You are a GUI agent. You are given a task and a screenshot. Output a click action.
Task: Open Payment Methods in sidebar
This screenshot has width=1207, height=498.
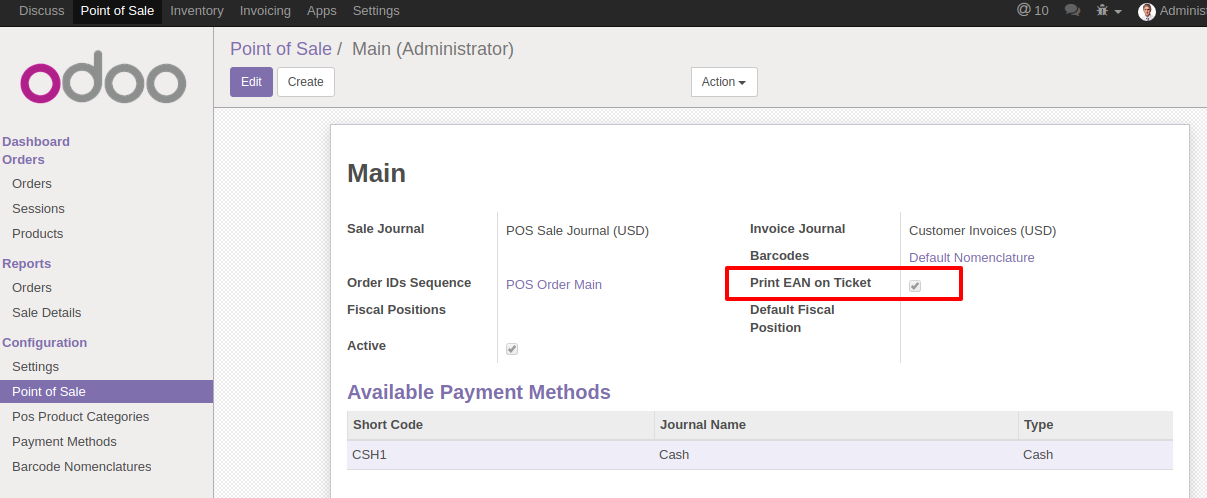tap(64, 442)
